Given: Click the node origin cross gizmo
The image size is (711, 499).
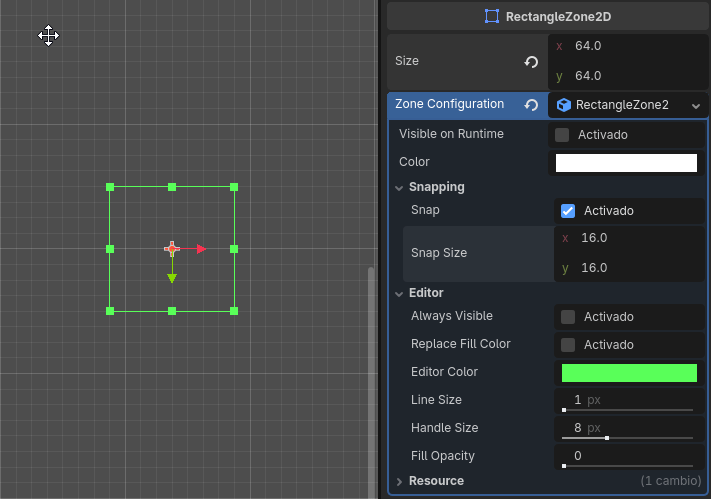Looking at the screenshot, I should (x=172, y=249).
